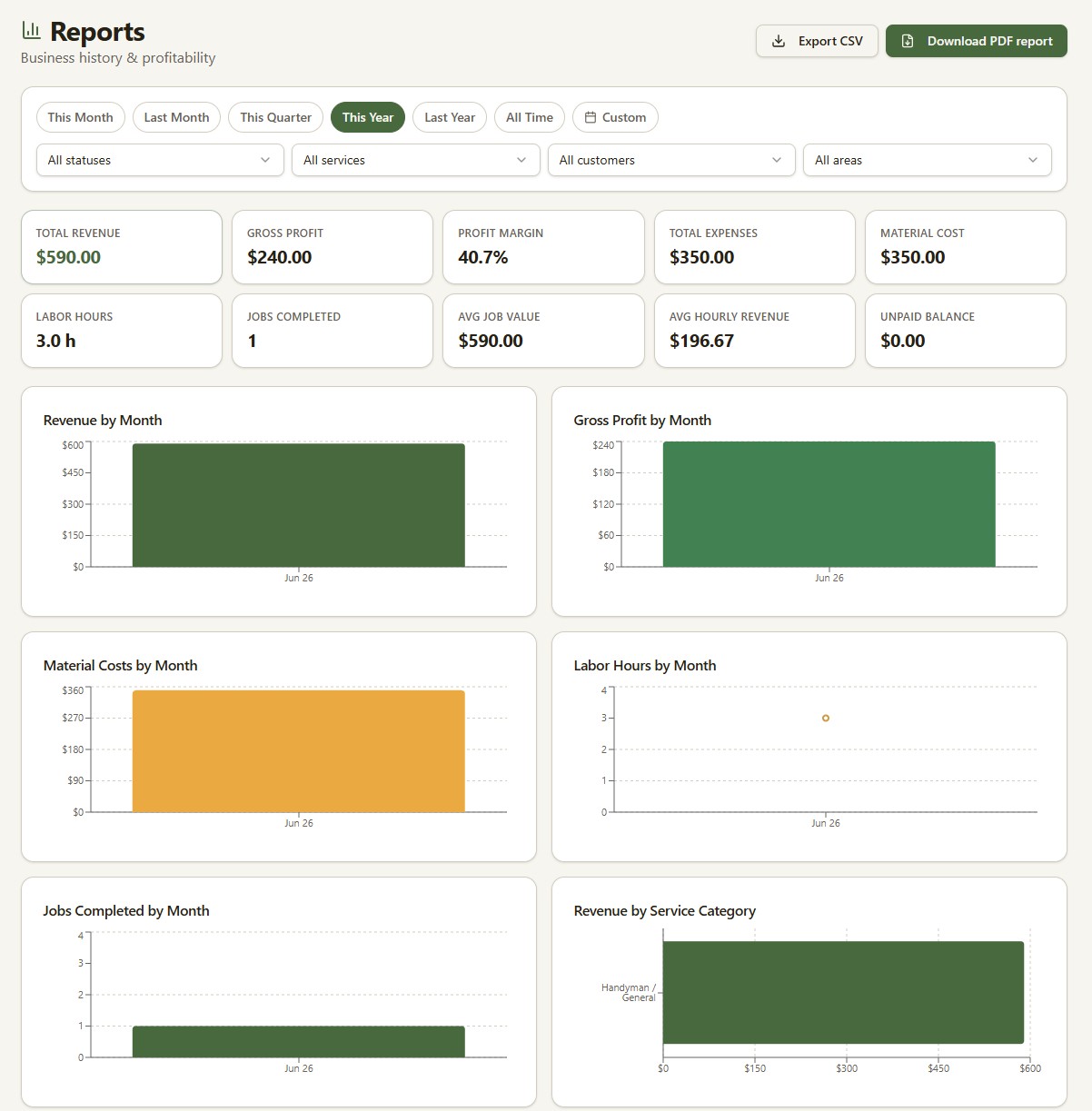Open the Custom date range picker

pos(615,117)
